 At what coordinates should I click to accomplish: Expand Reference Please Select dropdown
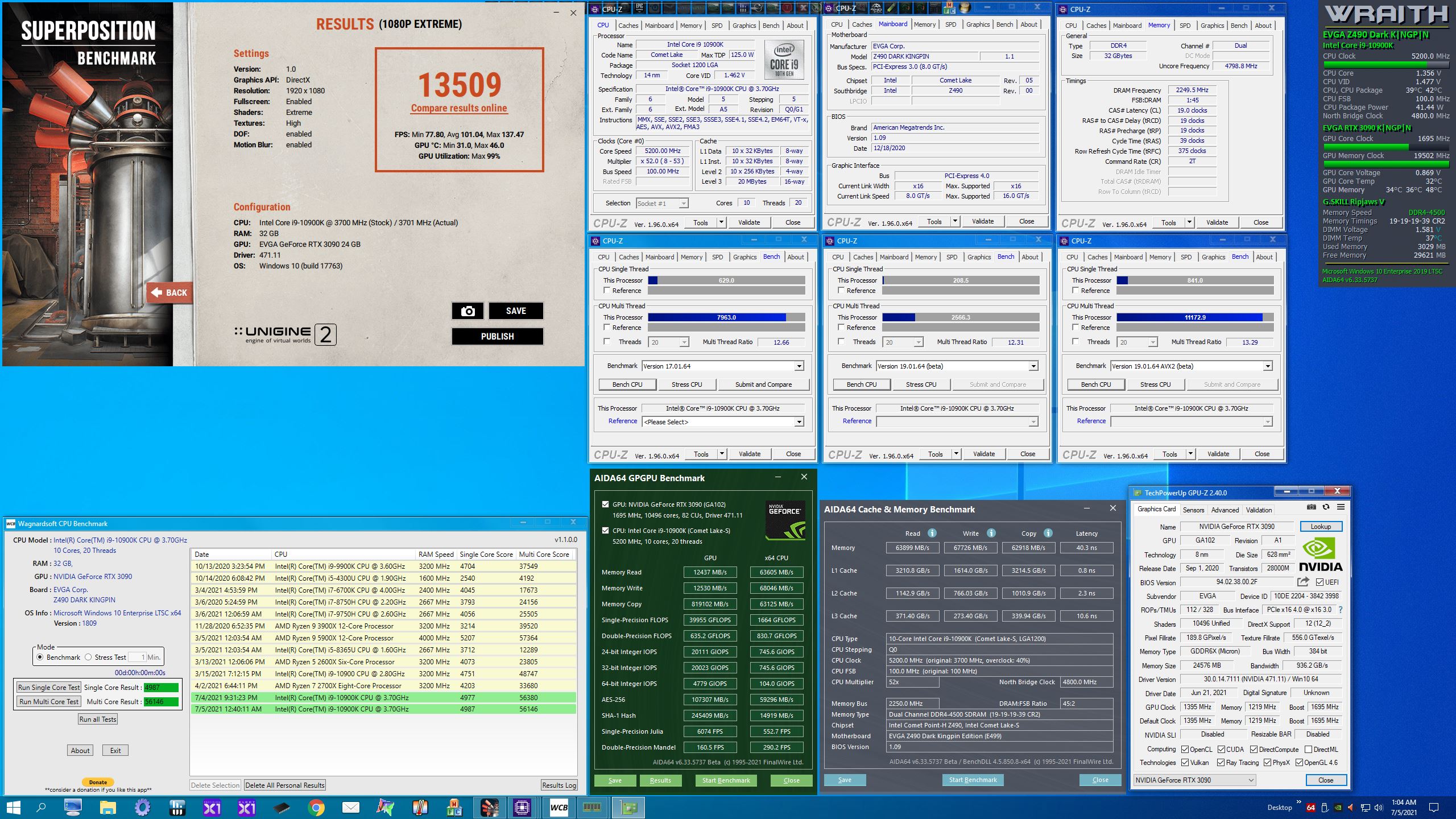tap(799, 422)
